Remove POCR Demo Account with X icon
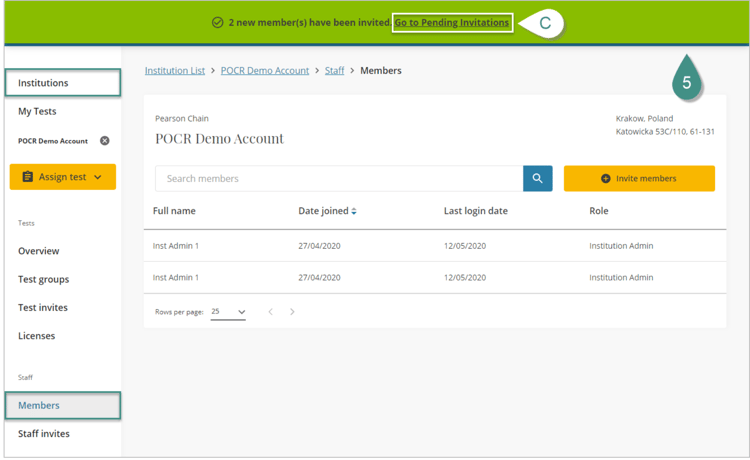Screen dimensions: 750x460 coord(104,141)
